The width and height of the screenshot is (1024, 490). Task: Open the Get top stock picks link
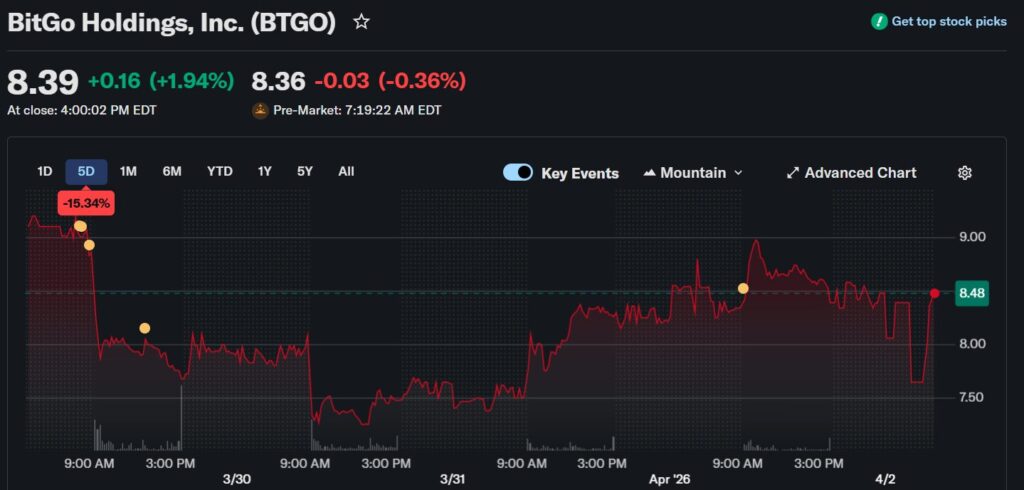[x=949, y=21]
